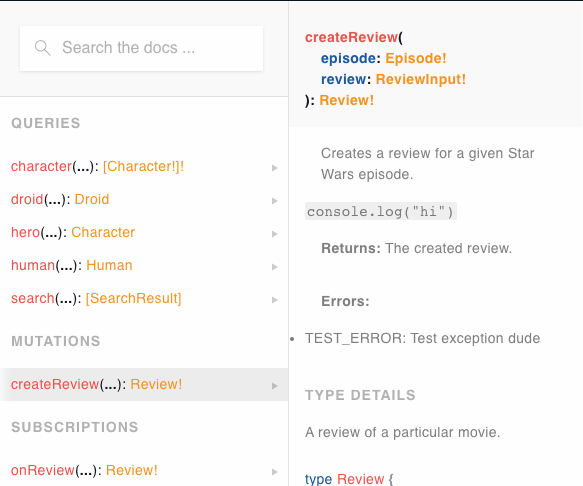Viewport: 583px width, 486px height.
Task: Click the SUBSCRIPTIONS section heading
Action: (x=75, y=427)
